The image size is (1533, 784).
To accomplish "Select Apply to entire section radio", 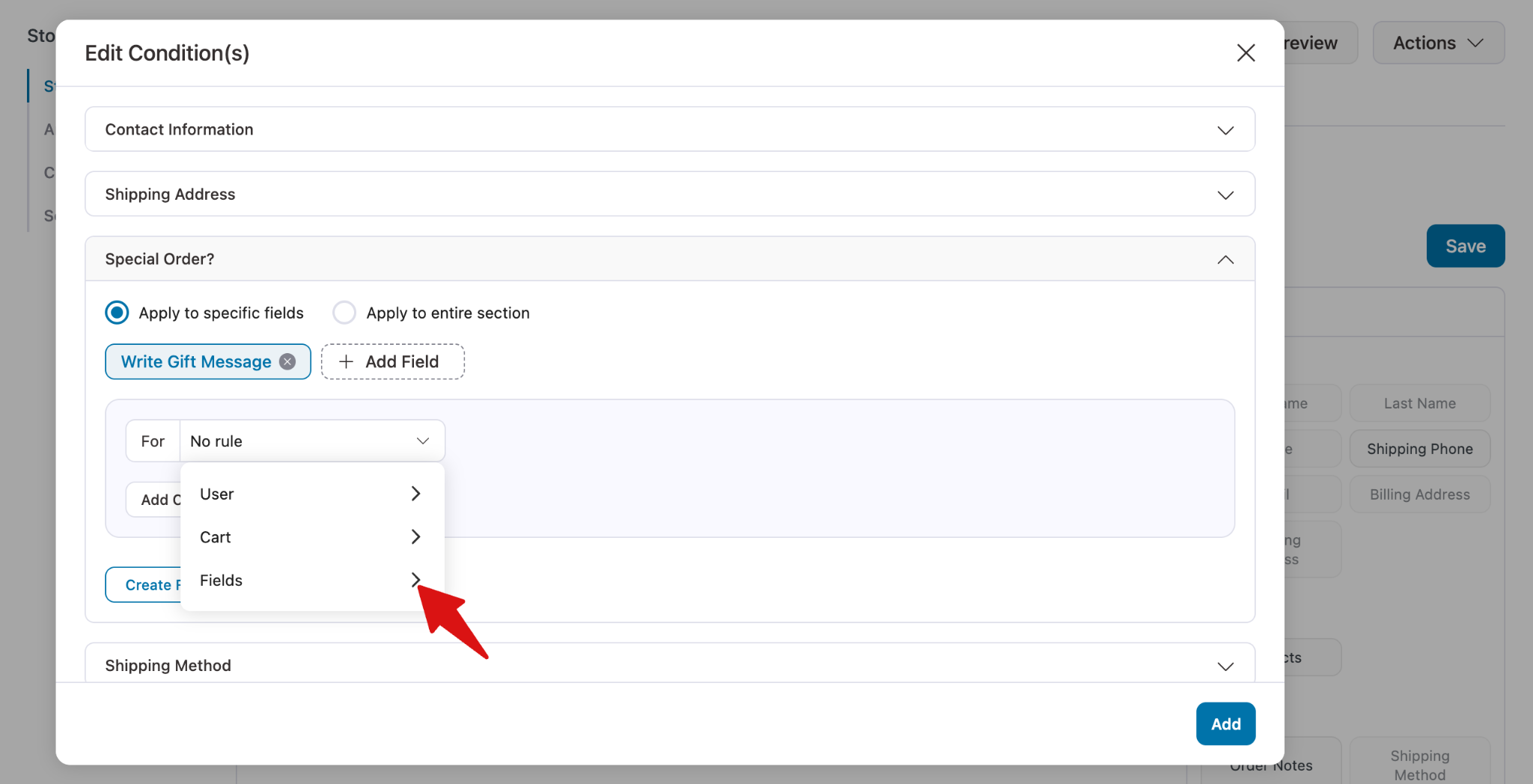I will click(344, 313).
